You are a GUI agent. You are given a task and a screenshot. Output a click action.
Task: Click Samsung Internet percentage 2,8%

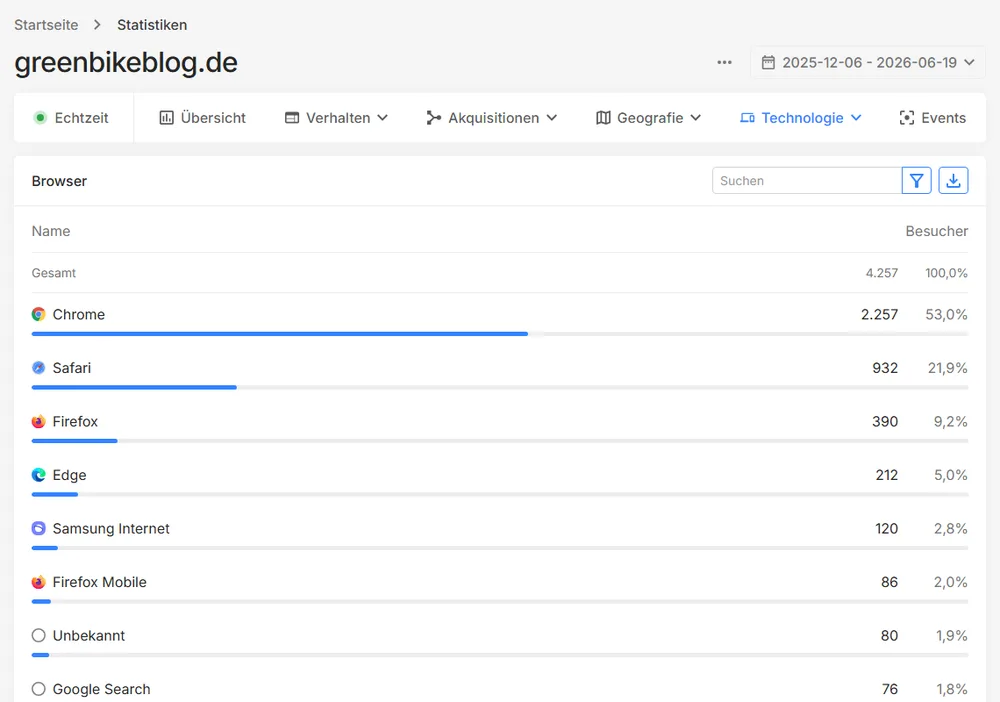click(x=950, y=529)
